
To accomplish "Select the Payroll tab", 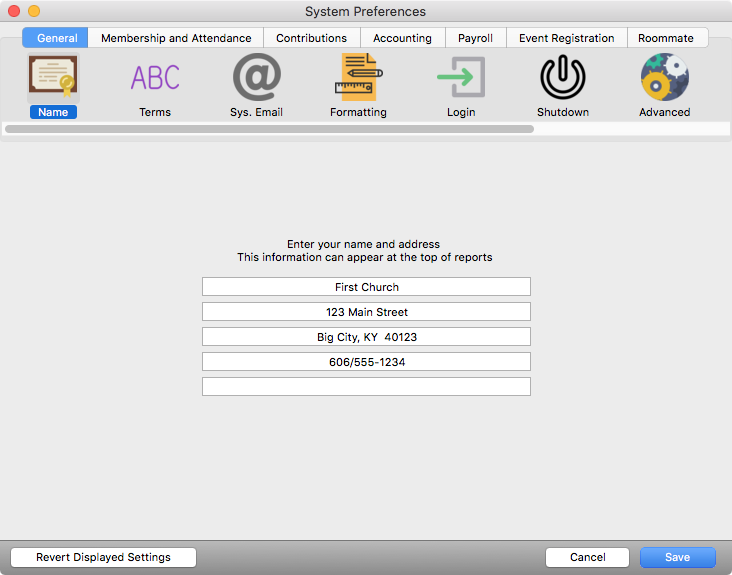I will (475, 38).
